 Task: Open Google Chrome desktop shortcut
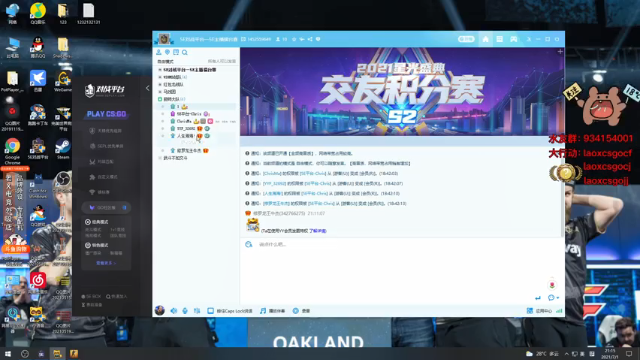click(12, 149)
